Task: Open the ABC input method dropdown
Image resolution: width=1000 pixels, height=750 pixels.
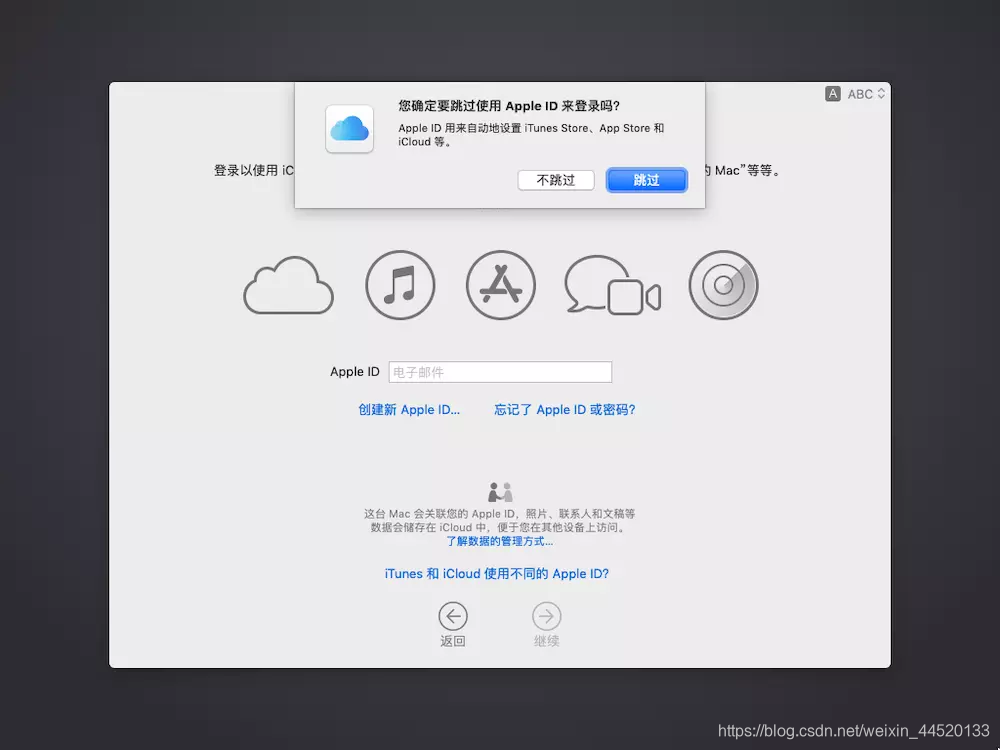Action: [866, 94]
